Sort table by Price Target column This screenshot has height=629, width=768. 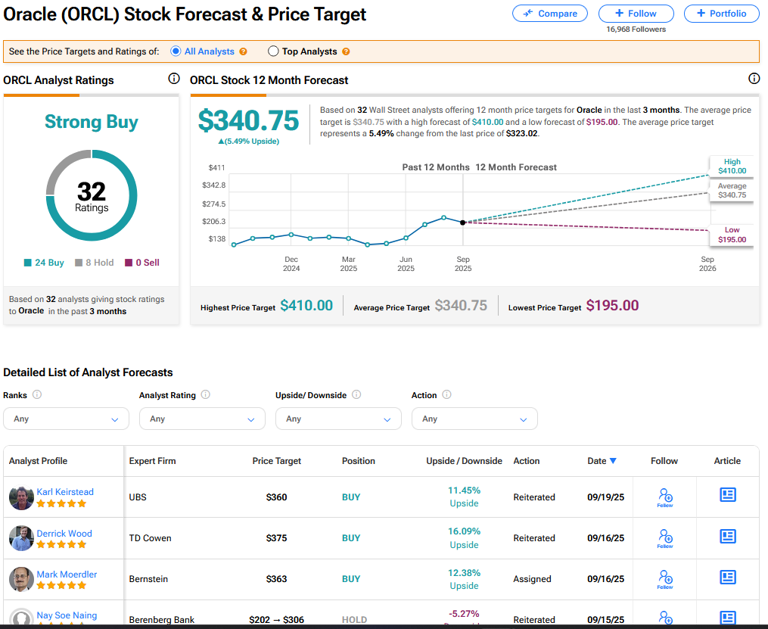276,461
